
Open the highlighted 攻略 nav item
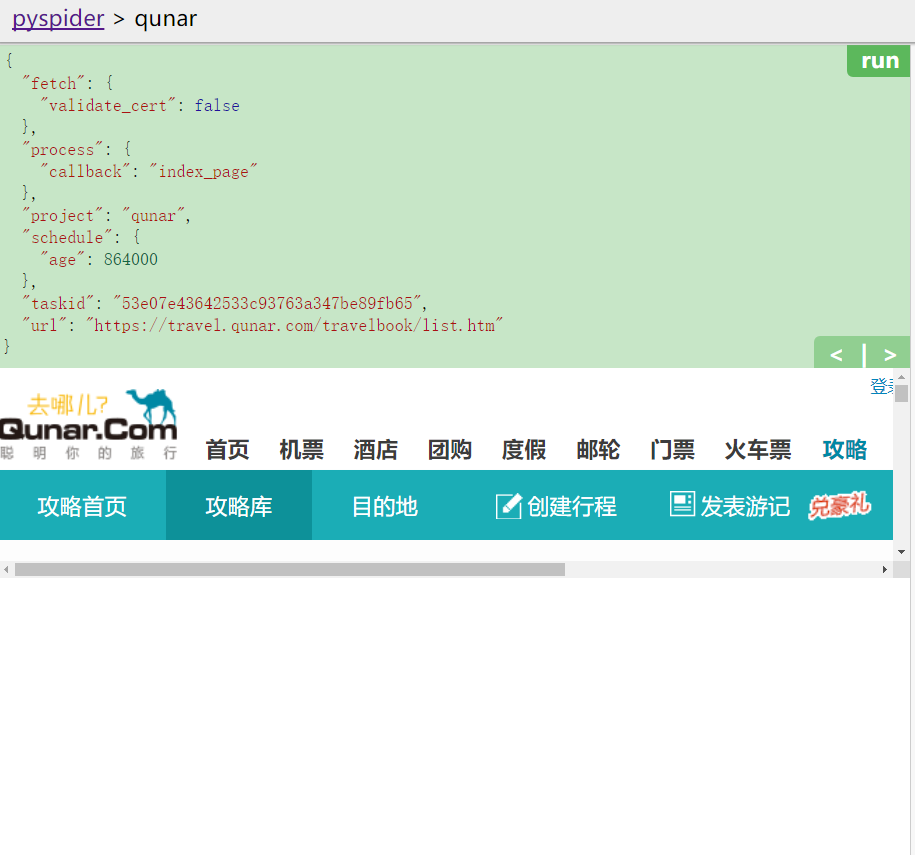coord(844,450)
